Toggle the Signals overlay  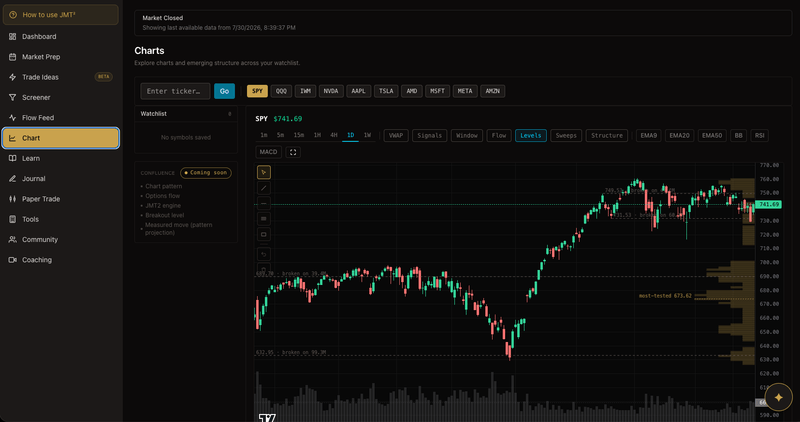click(430, 136)
